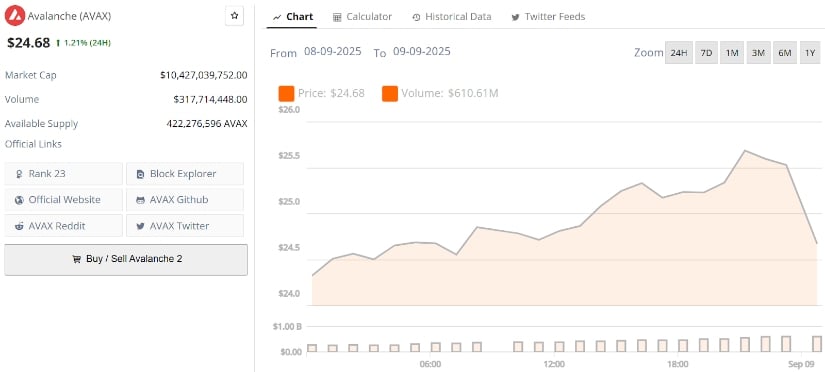Click the shopping cart icon on Buy button
825x372 pixels.
click(77, 259)
